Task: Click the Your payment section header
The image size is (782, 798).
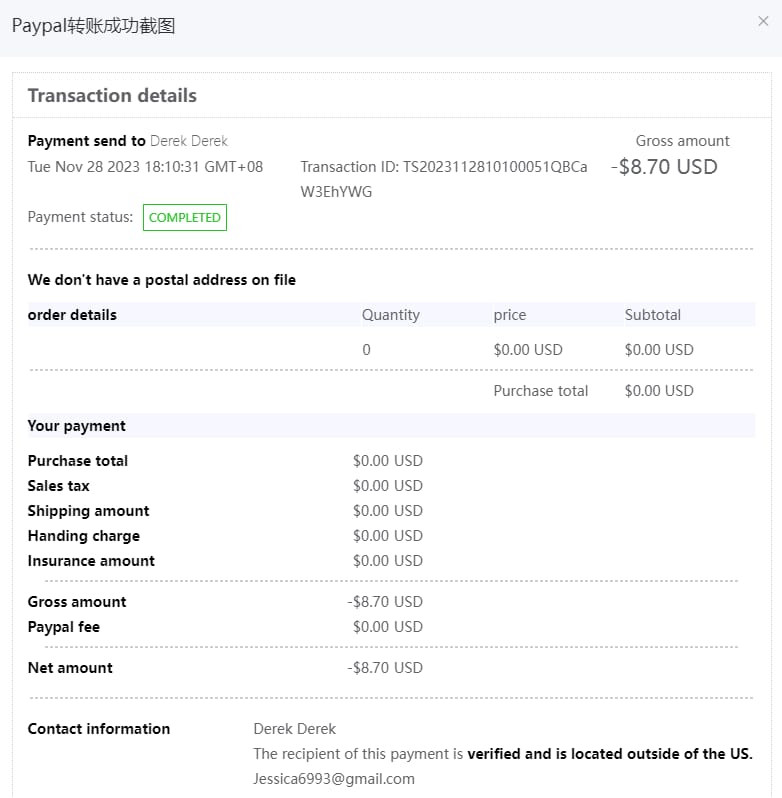Action: pos(77,426)
